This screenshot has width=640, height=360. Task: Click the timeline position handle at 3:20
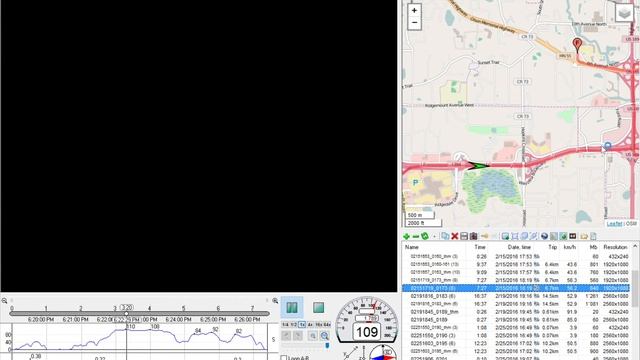pyautogui.click(x=127, y=313)
